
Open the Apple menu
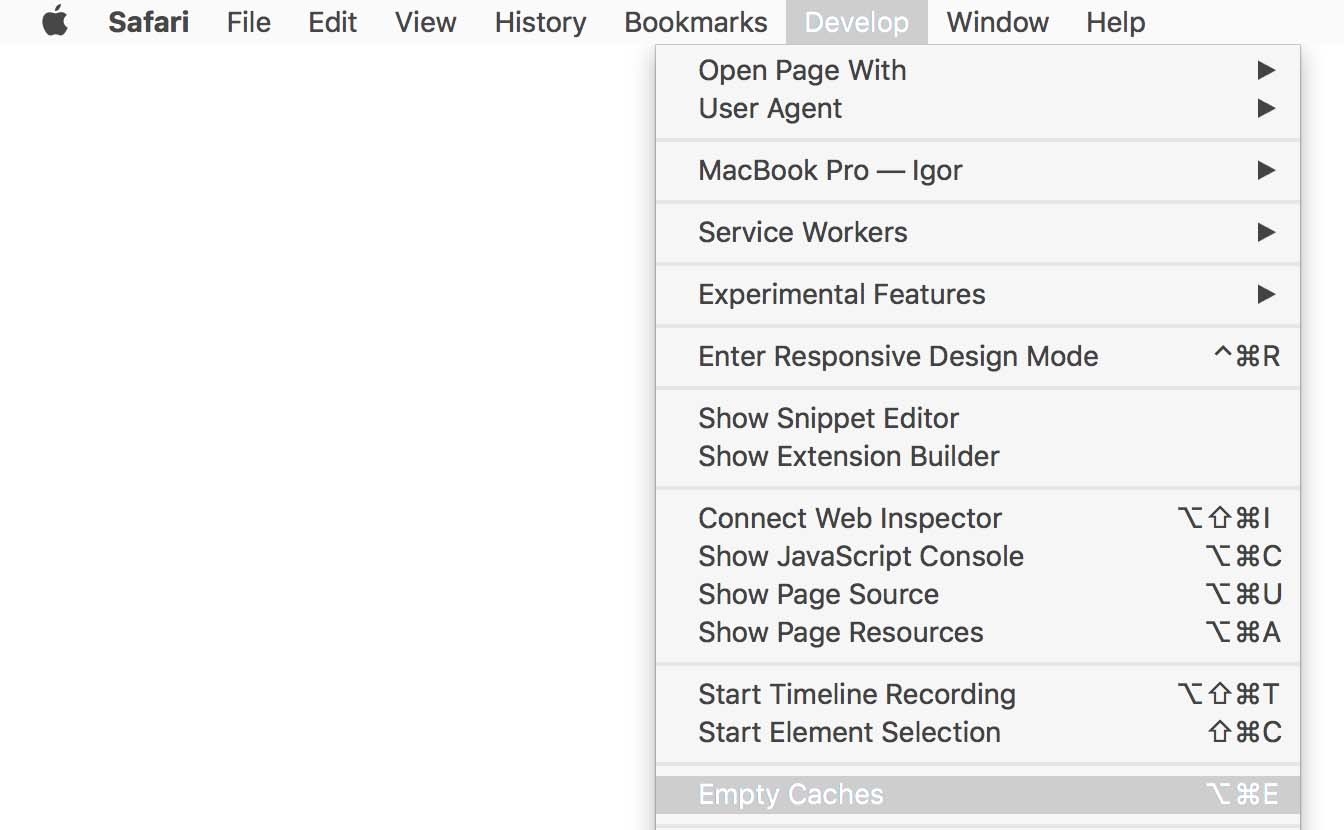coord(55,21)
